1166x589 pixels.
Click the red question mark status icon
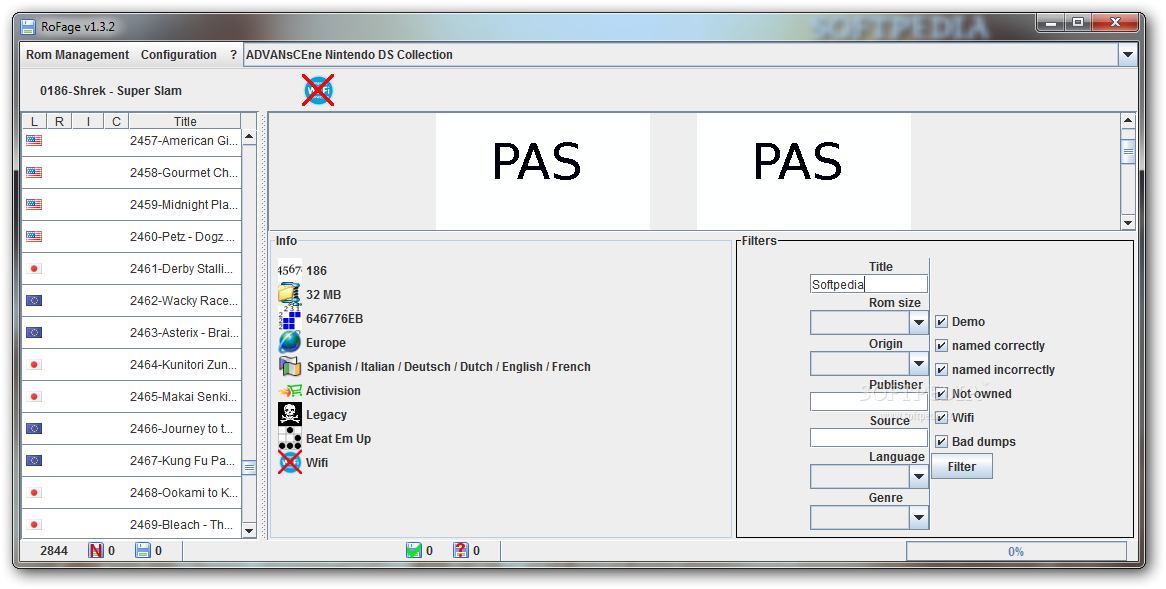[461, 550]
